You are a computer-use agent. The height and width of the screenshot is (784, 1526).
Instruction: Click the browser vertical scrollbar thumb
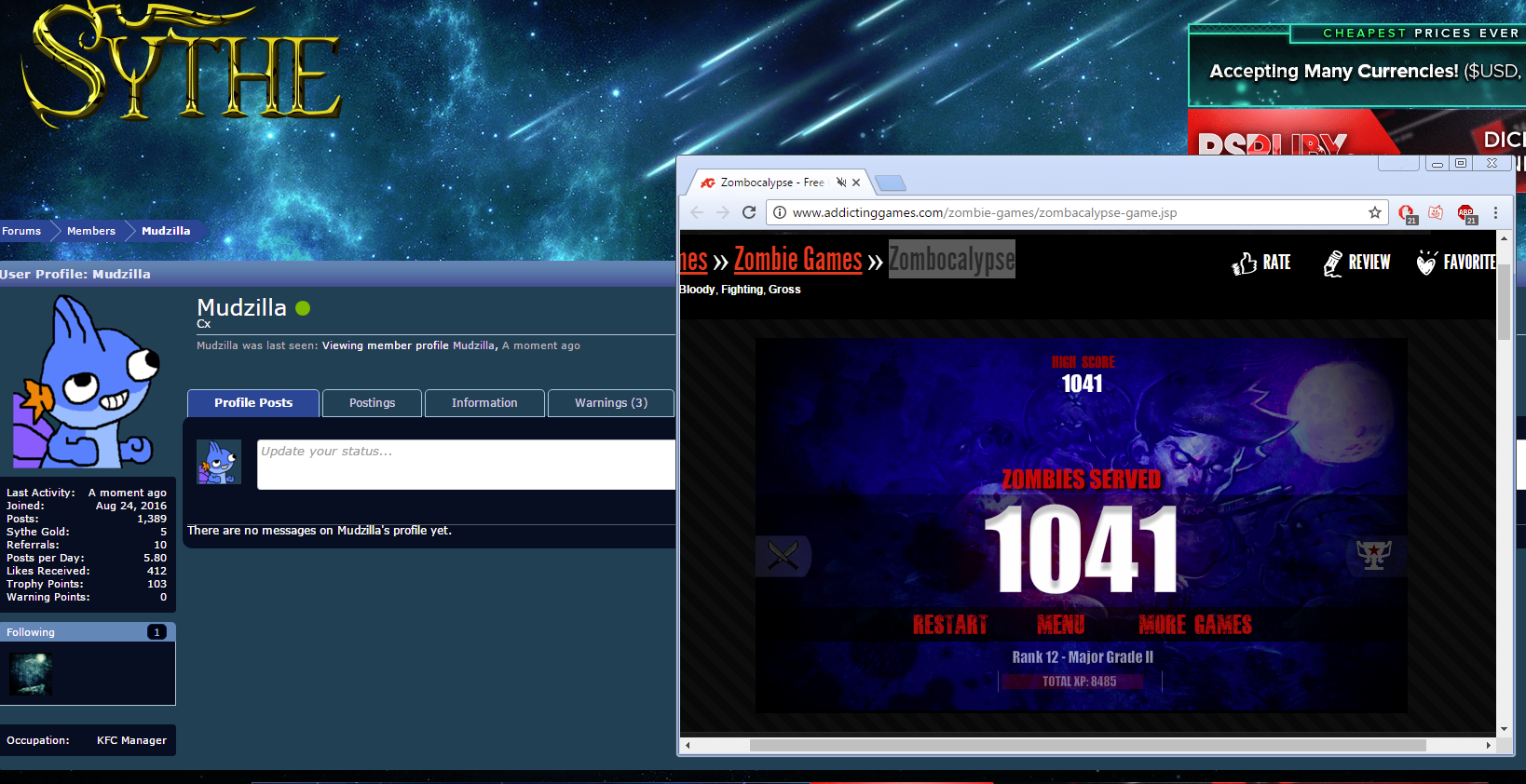pos(1504,301)
